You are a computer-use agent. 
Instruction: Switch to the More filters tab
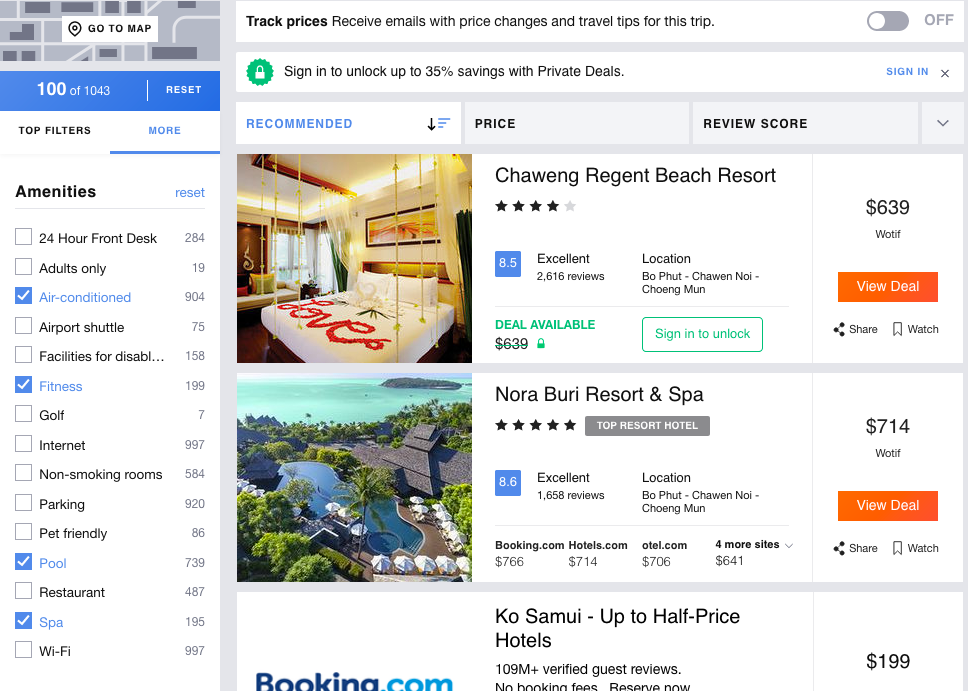pos(165,131)
